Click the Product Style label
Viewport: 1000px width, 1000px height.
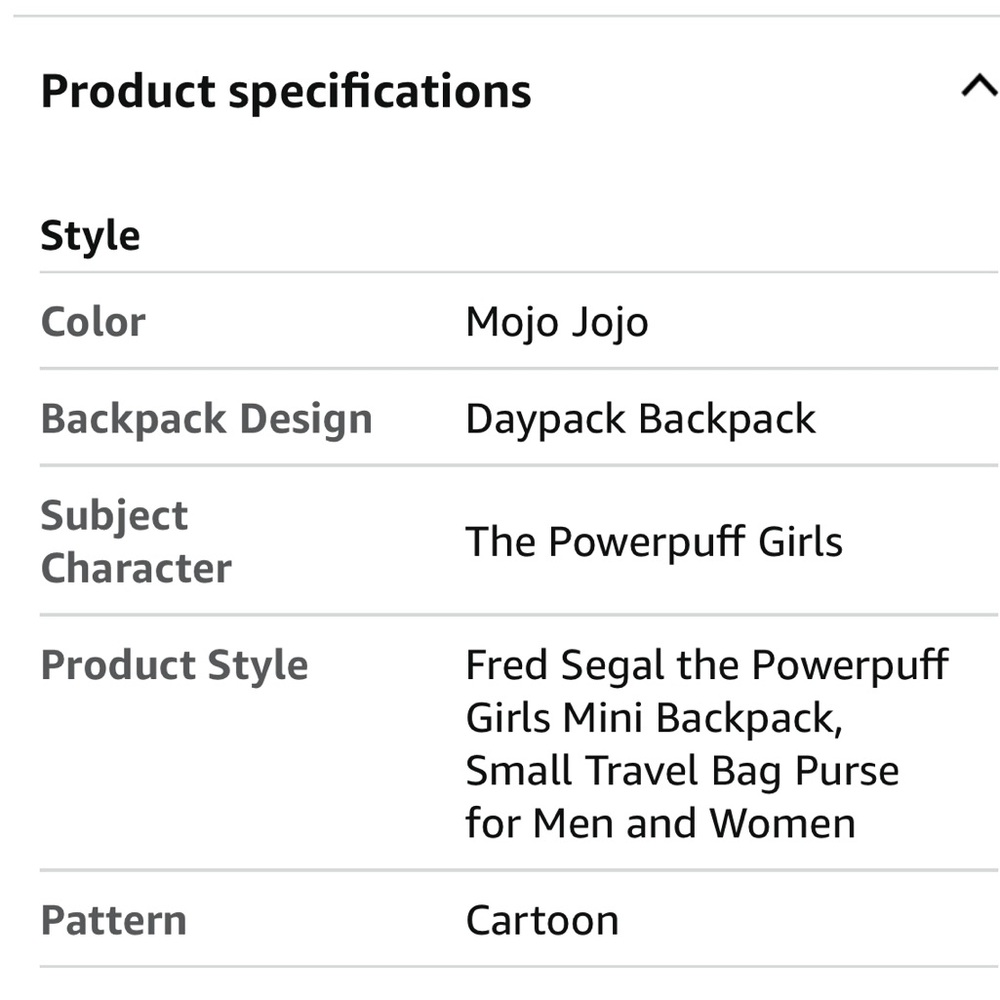coord(174,666)
